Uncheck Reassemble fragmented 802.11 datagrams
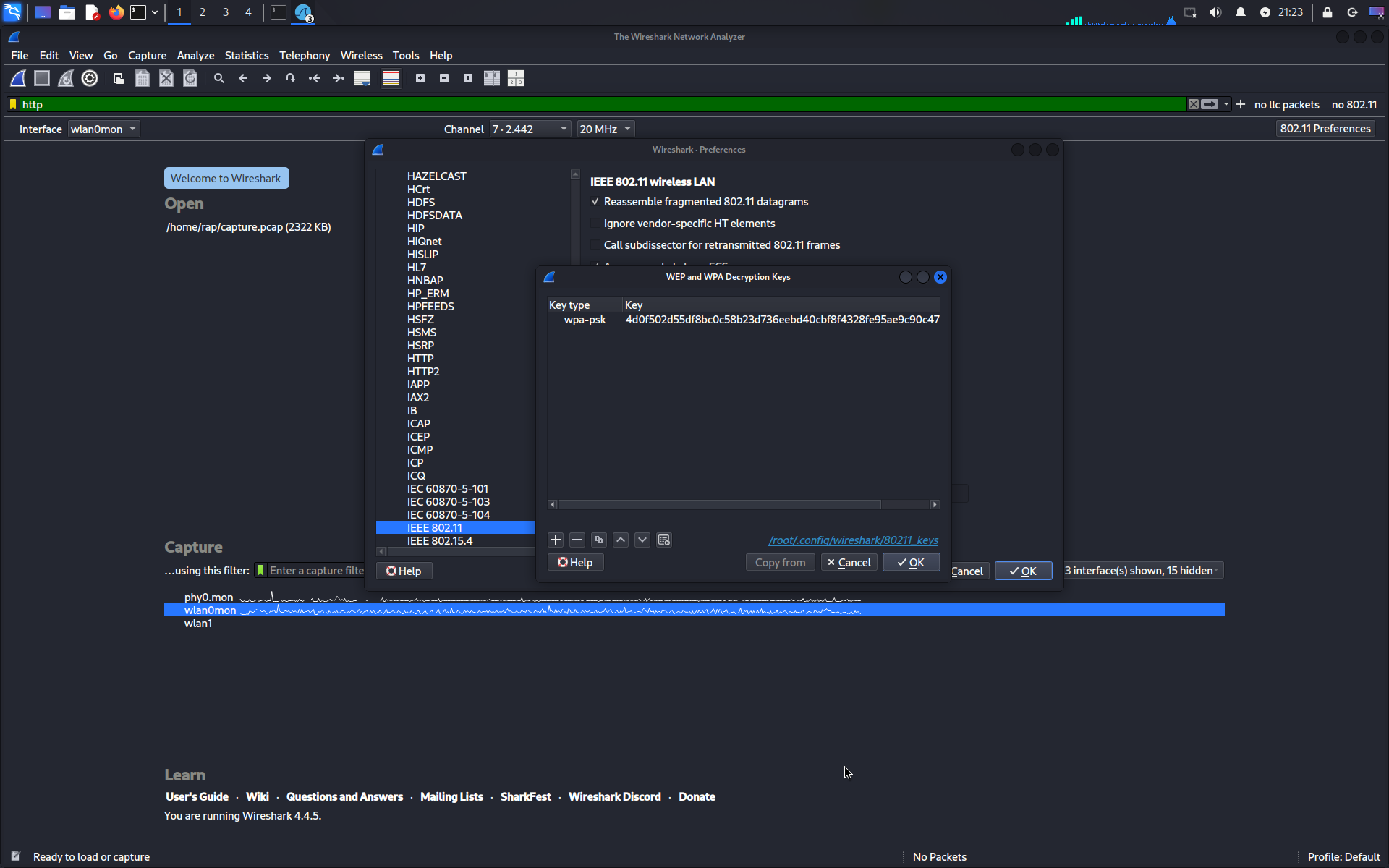1389x868 pixels. point(595,202)
